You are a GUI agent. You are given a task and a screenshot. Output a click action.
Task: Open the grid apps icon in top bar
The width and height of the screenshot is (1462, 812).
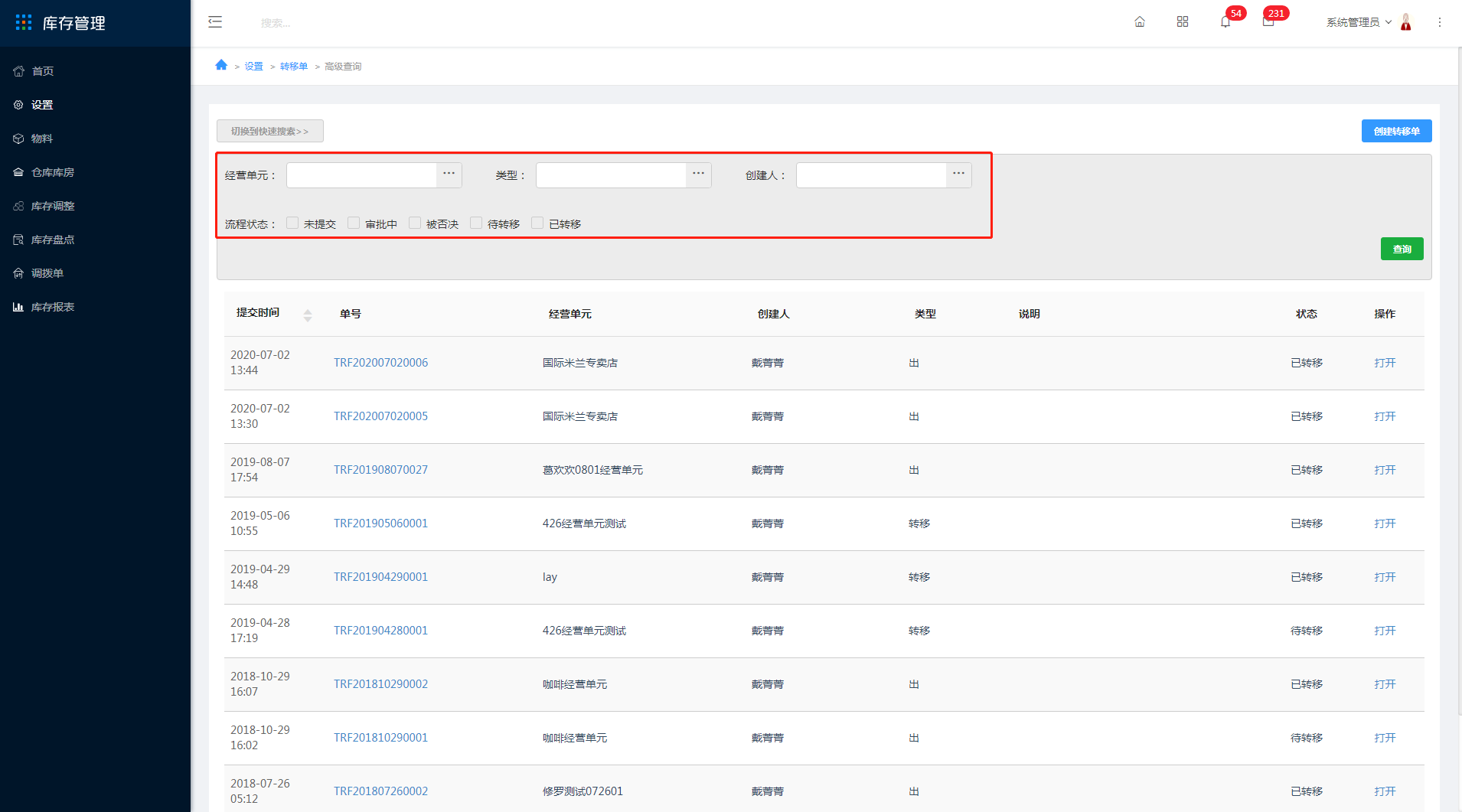coord(1183,22)
